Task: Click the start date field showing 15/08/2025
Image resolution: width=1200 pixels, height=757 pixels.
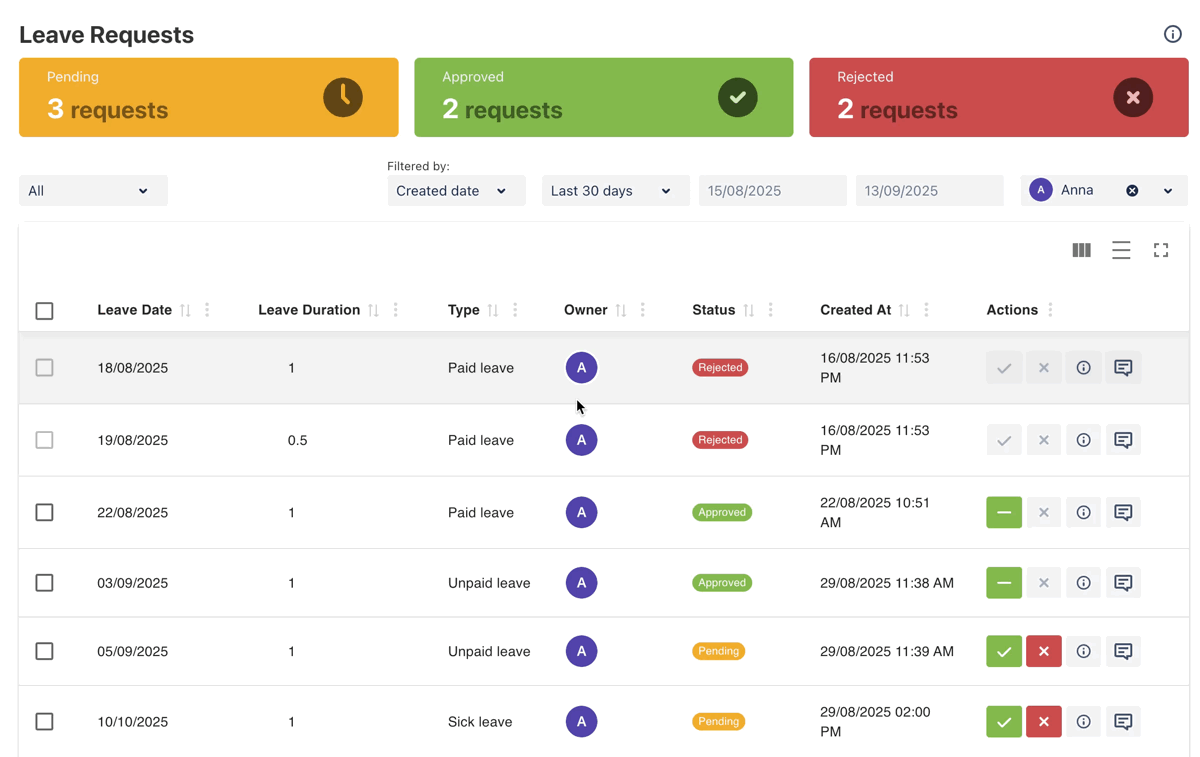Action: pyautogui.click(x=772, y=190)
